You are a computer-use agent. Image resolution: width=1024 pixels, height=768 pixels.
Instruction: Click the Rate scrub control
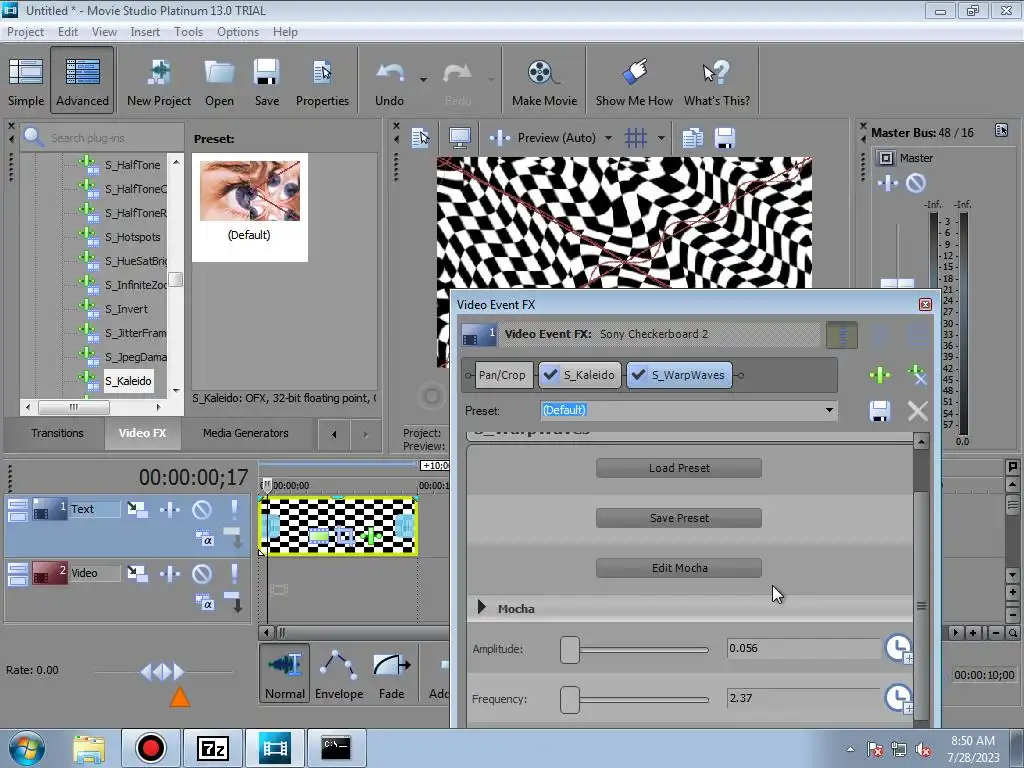click(163, 671)
